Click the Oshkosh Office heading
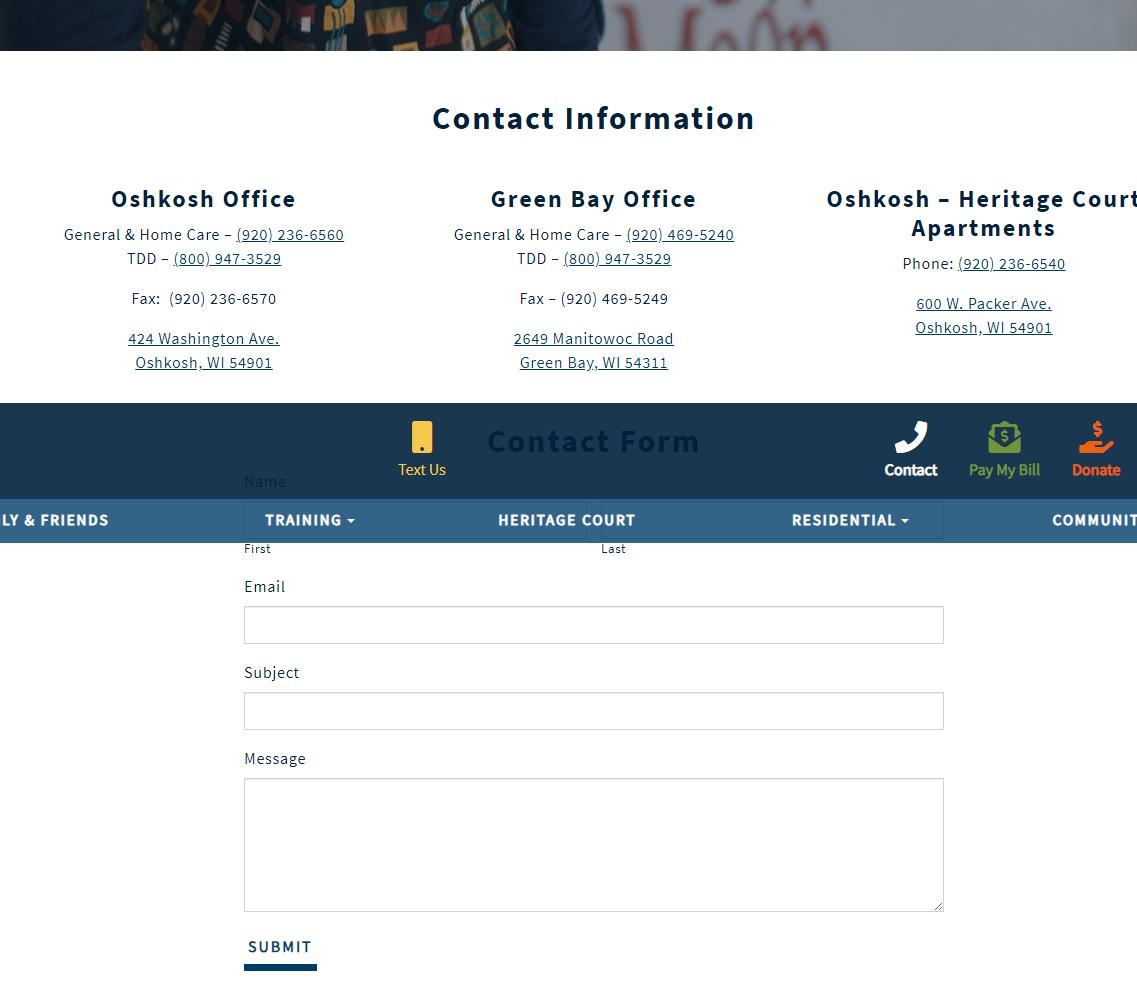The image size is (1137, 1005). point(204,199)
